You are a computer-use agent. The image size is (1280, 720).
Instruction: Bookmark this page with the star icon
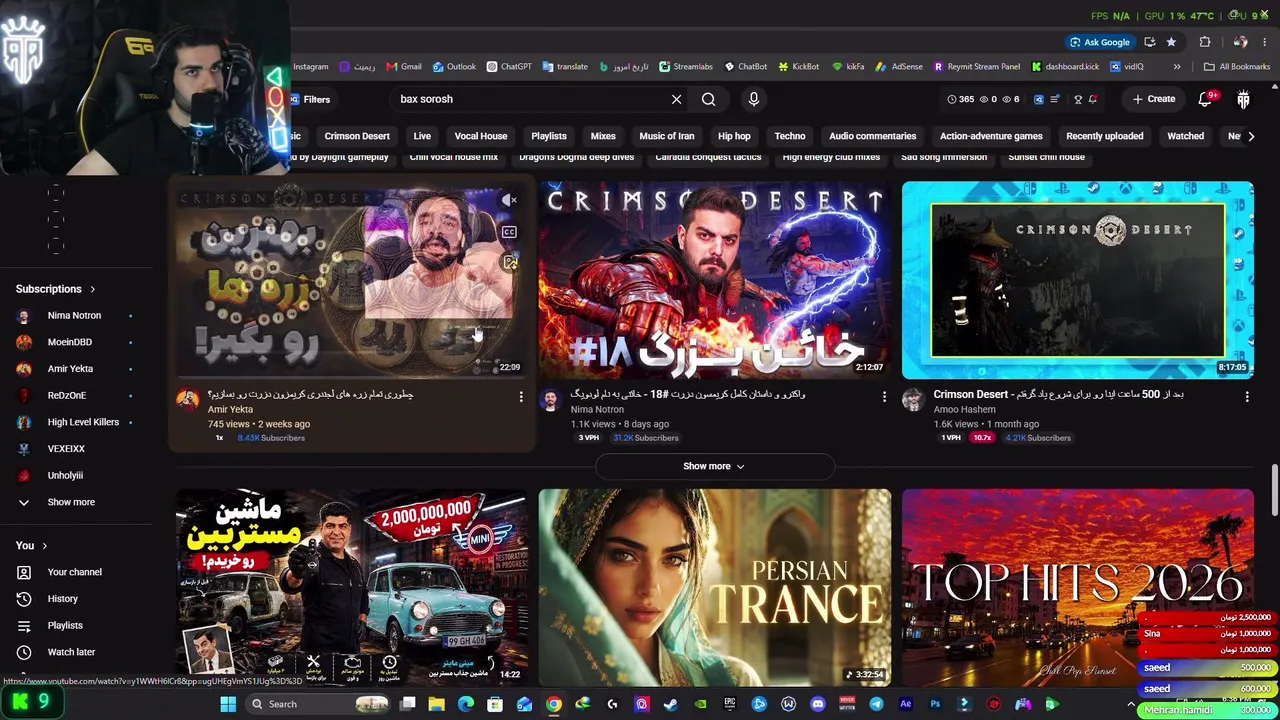[x=1171, y=42]
